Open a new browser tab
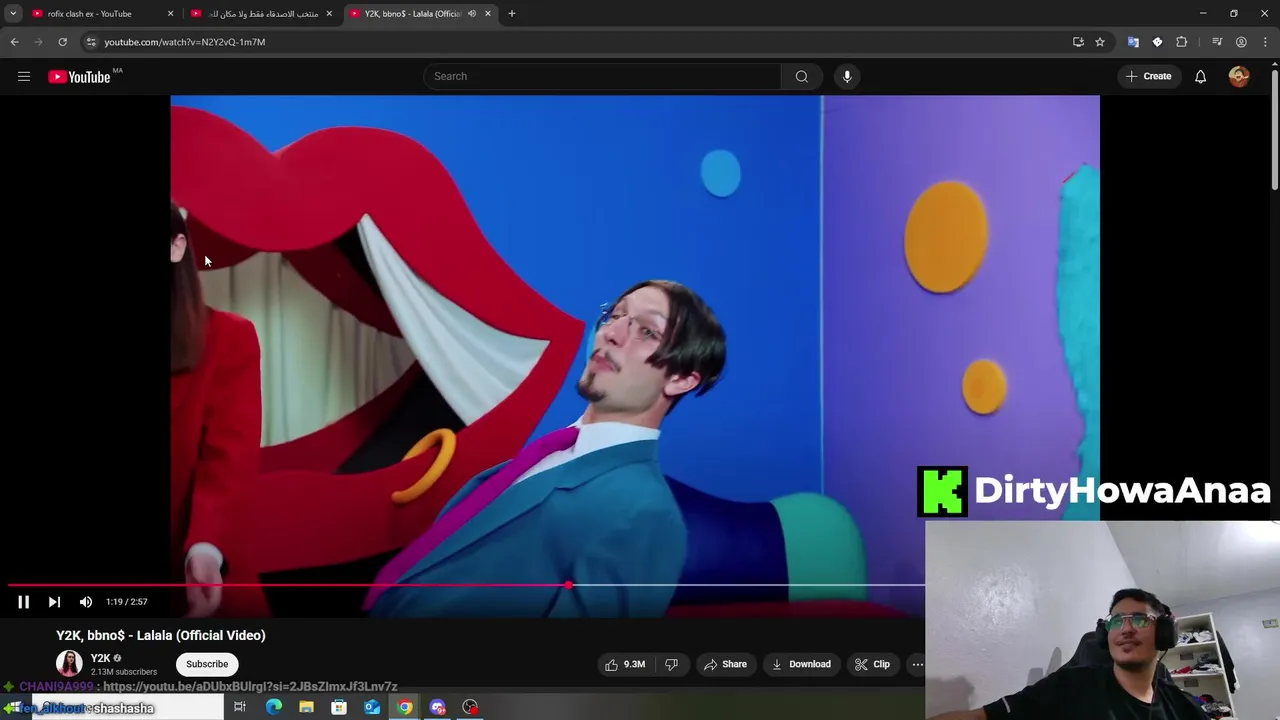 [512, 14]
